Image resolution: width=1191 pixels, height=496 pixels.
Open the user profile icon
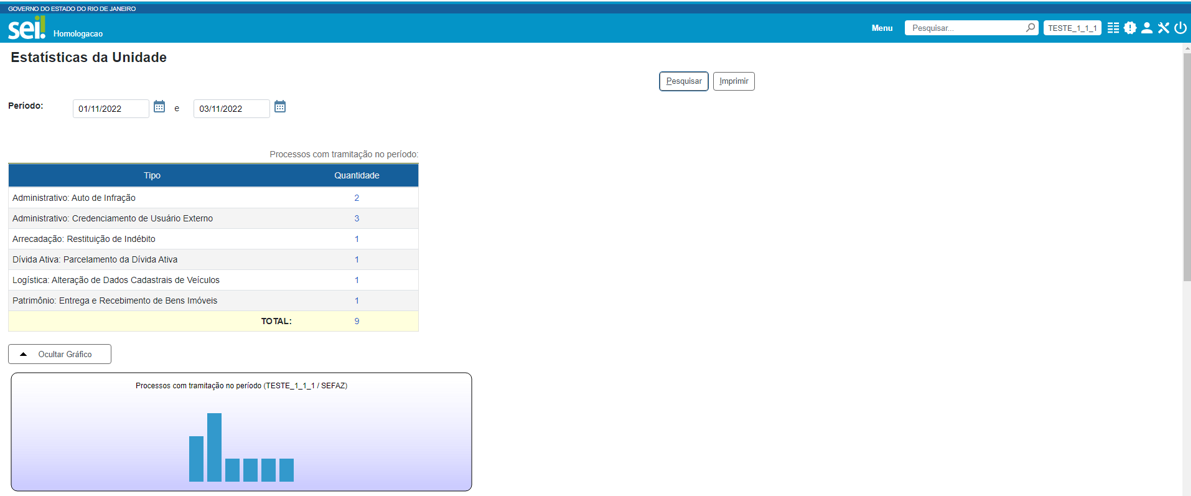tap(1147, 28)
